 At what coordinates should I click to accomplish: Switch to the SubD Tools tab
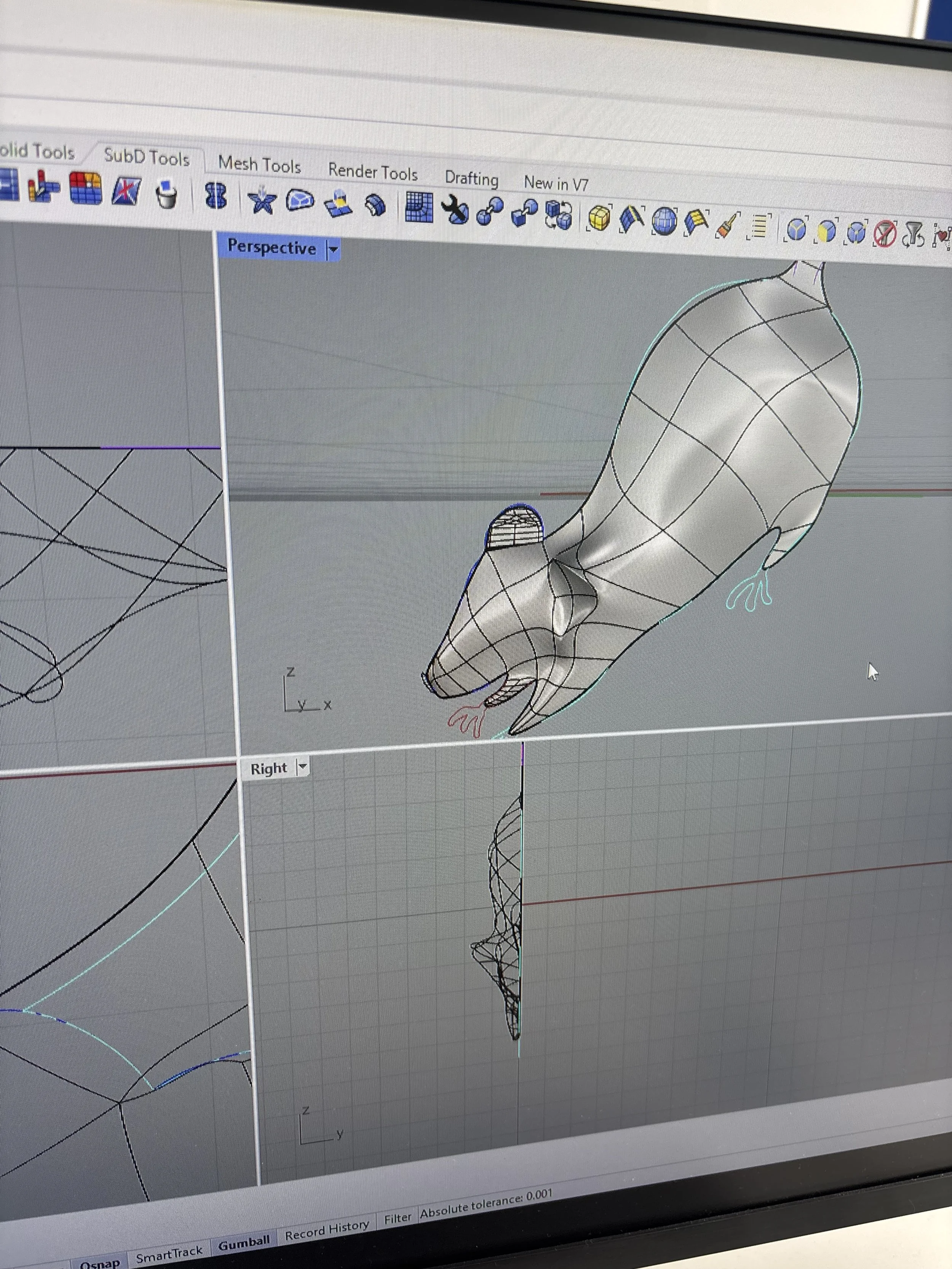pyautogui.click(x=146, y=157)
